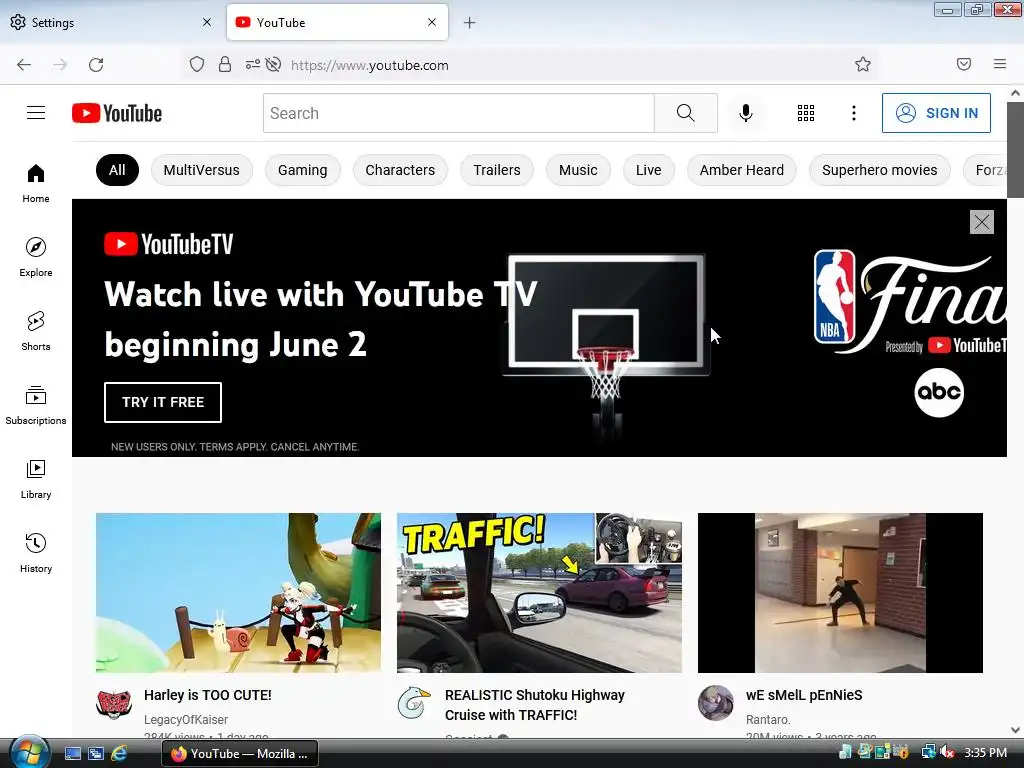Open the Harley Quinn video thumbnail
This screenshot has width=1024, height=768.
(238, 592)
